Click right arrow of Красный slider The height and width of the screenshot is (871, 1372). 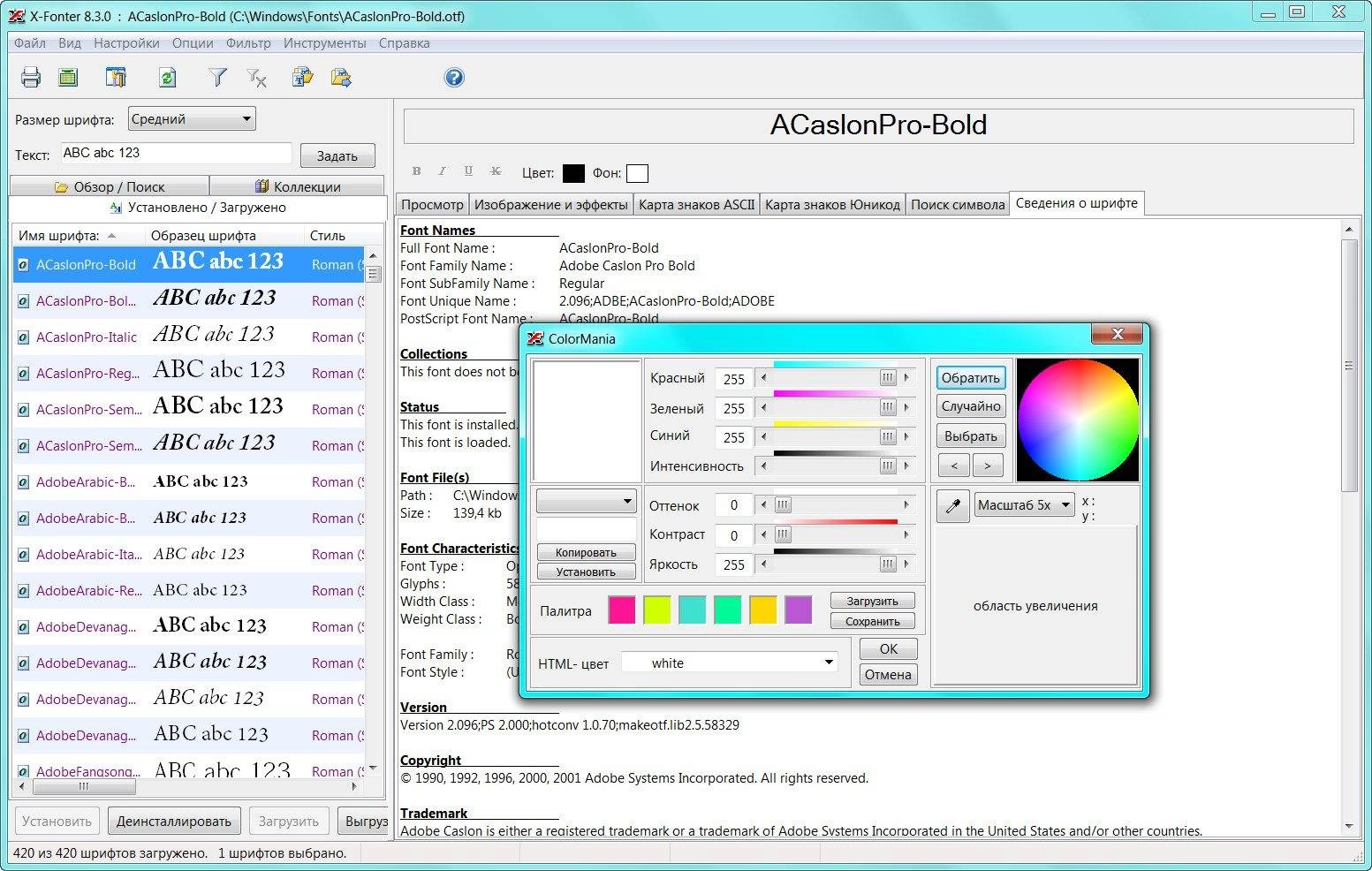tap(906, 378)
